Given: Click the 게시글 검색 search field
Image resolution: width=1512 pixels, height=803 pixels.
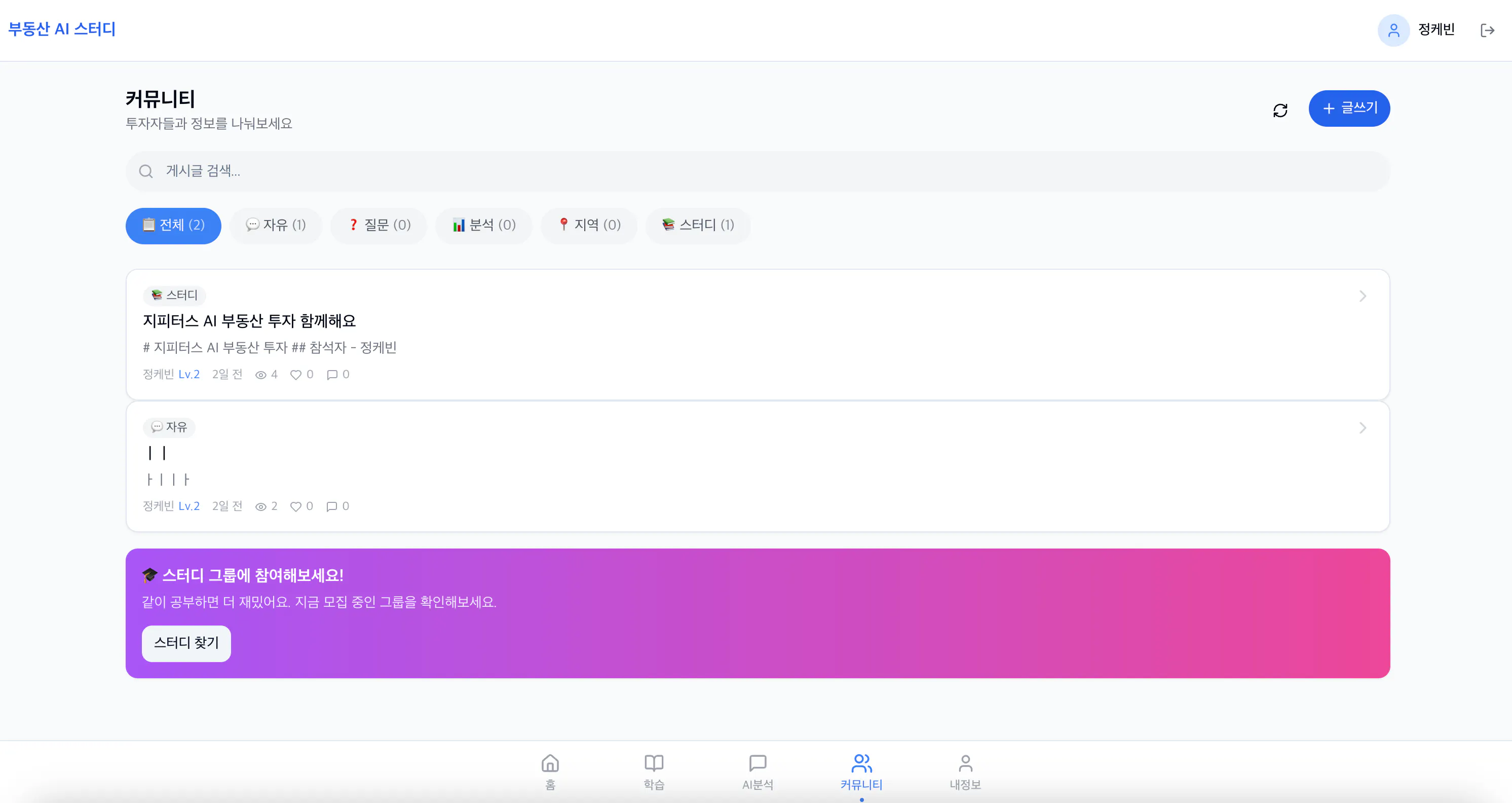Looking at the screenshot, I should 757,171.
